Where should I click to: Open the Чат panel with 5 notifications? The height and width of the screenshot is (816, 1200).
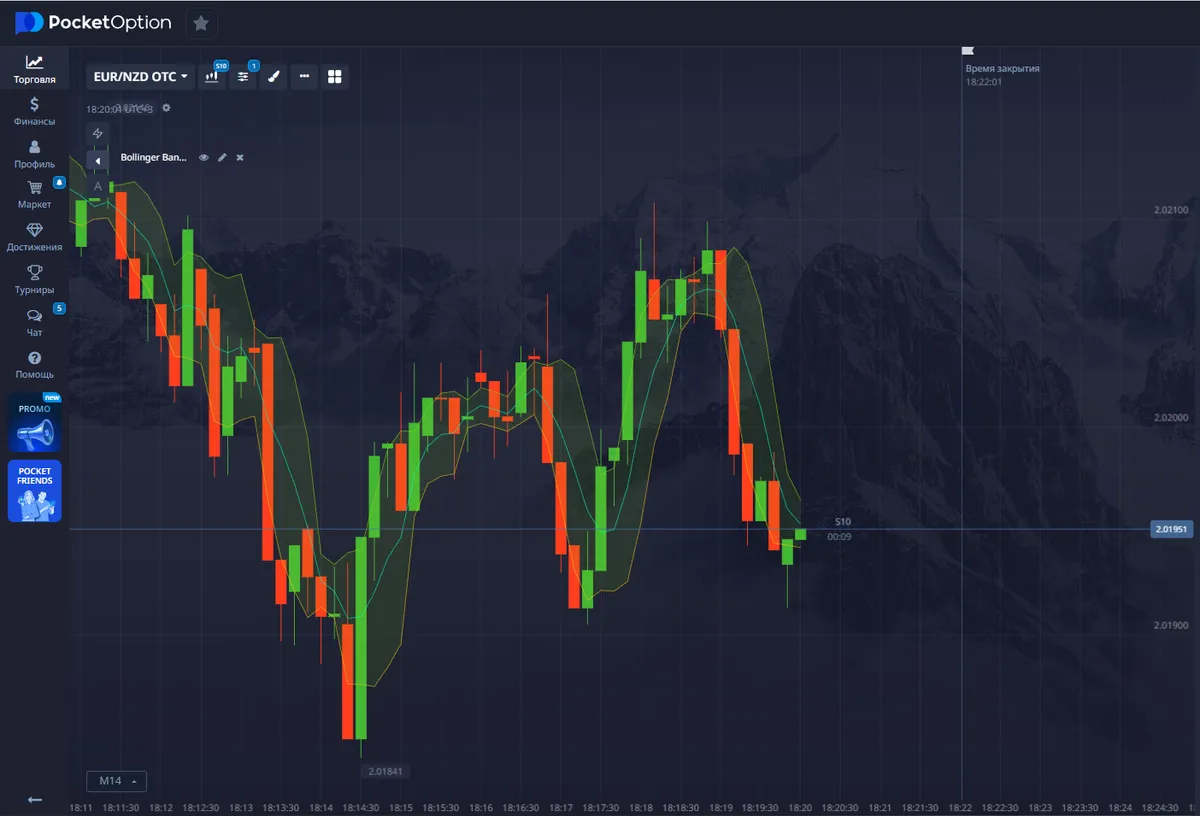click(x=34, y=320)
